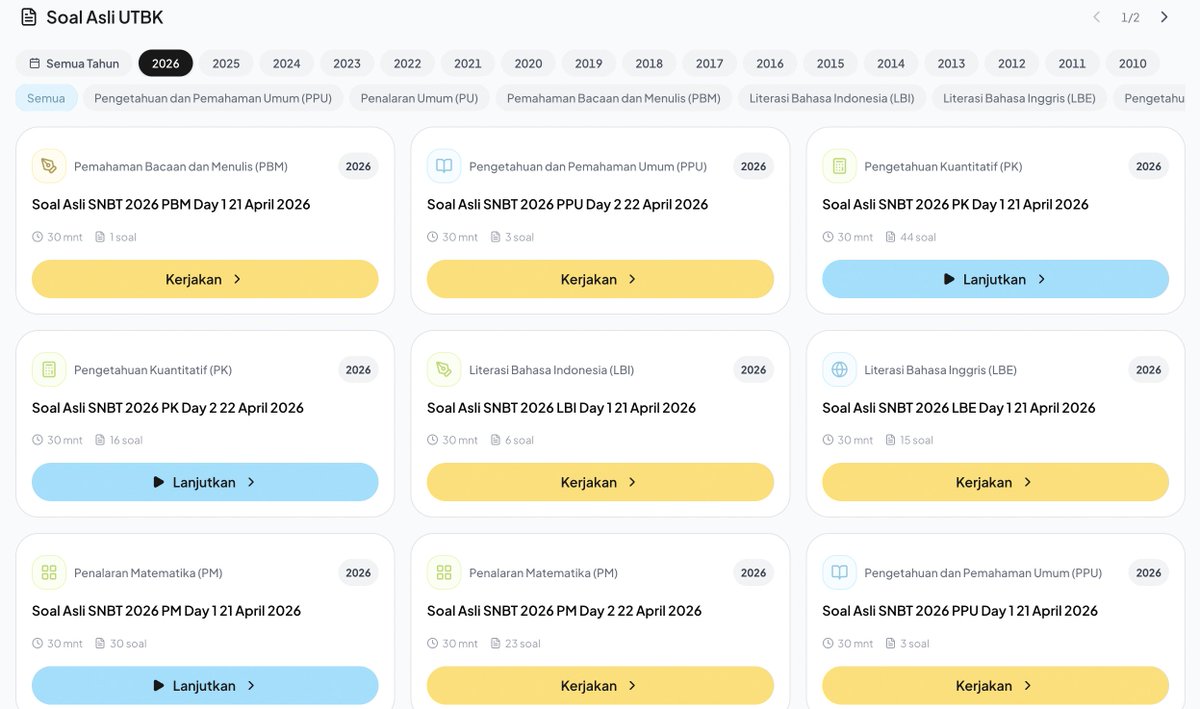
Task: Click Lanjutkan on PK Day 2 card
Action: click(x=205, y=482)
